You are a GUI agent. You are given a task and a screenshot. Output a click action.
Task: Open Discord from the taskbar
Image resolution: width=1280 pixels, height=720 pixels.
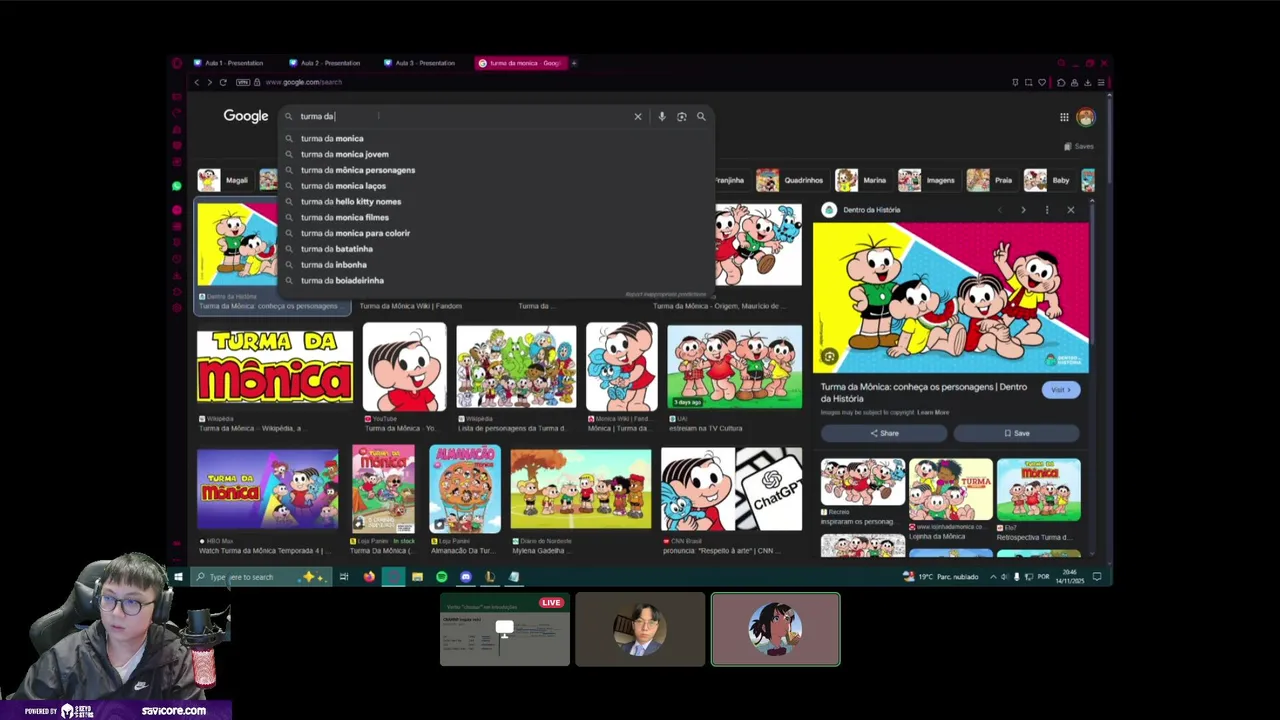click(465, 577)
